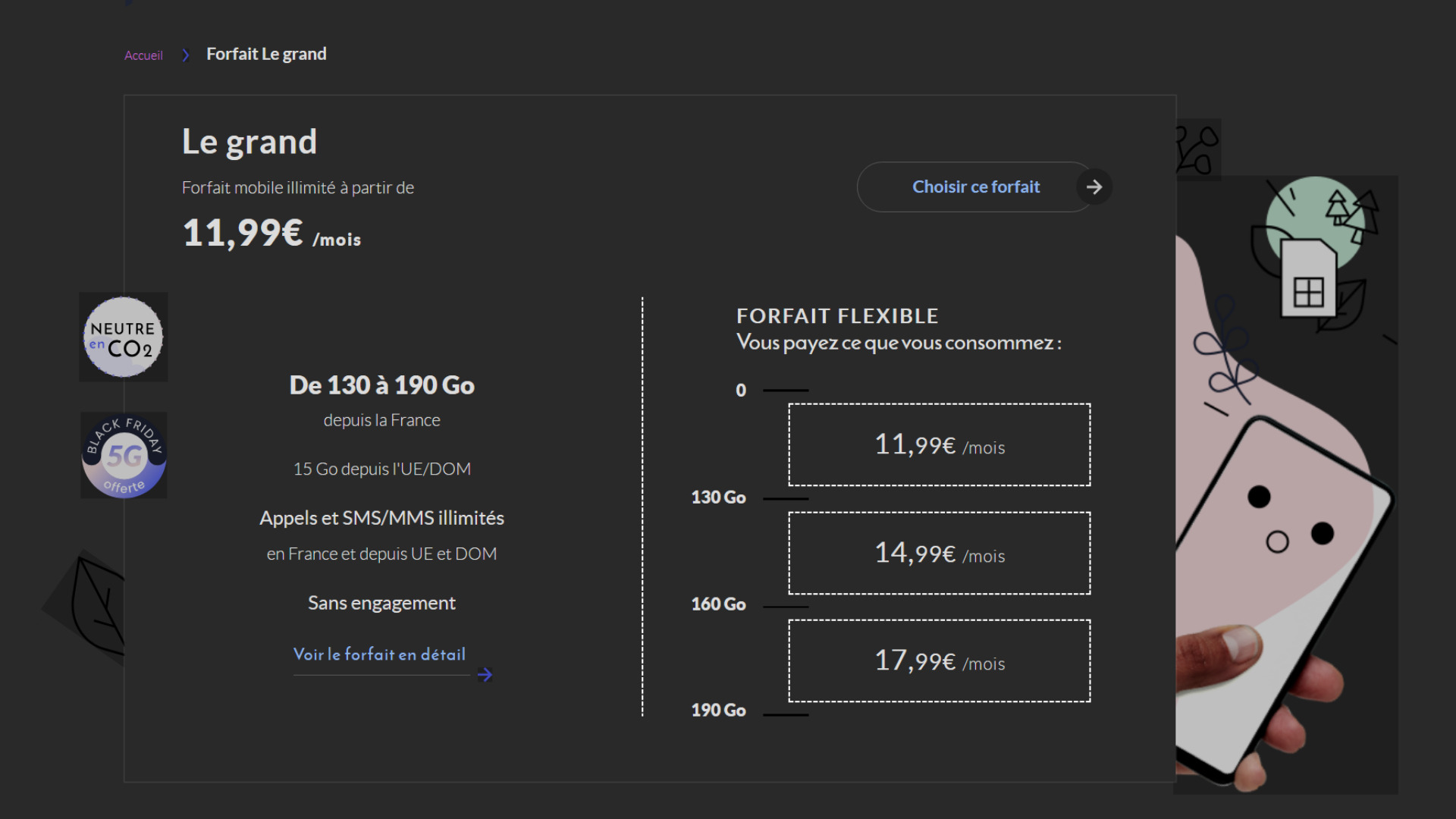Click the Le grand heading
Screen dimensions: 1456x819
tap(249, 142)
